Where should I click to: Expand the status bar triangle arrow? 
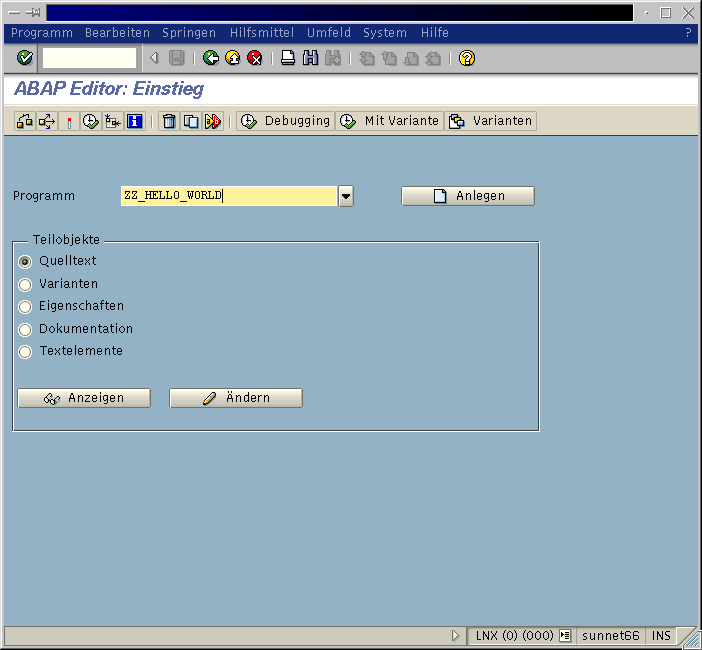pyautogui.click(x=456, y=636)
